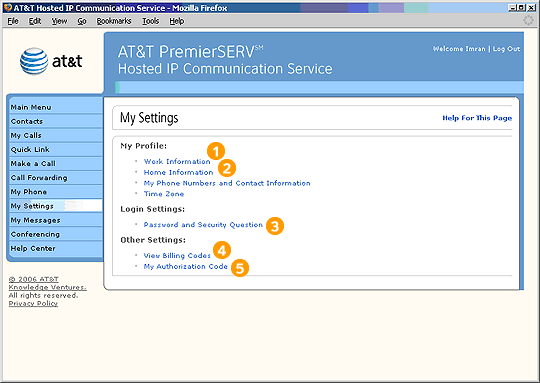
Task: Close the Firefox window
Action: pos(531,8)
